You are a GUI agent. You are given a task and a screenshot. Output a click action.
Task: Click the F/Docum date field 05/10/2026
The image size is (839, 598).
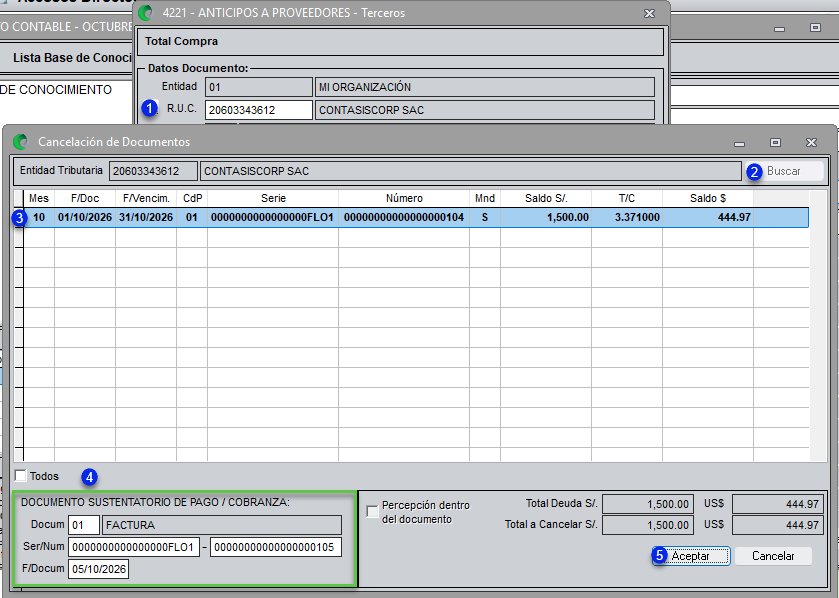pos(98,569)
